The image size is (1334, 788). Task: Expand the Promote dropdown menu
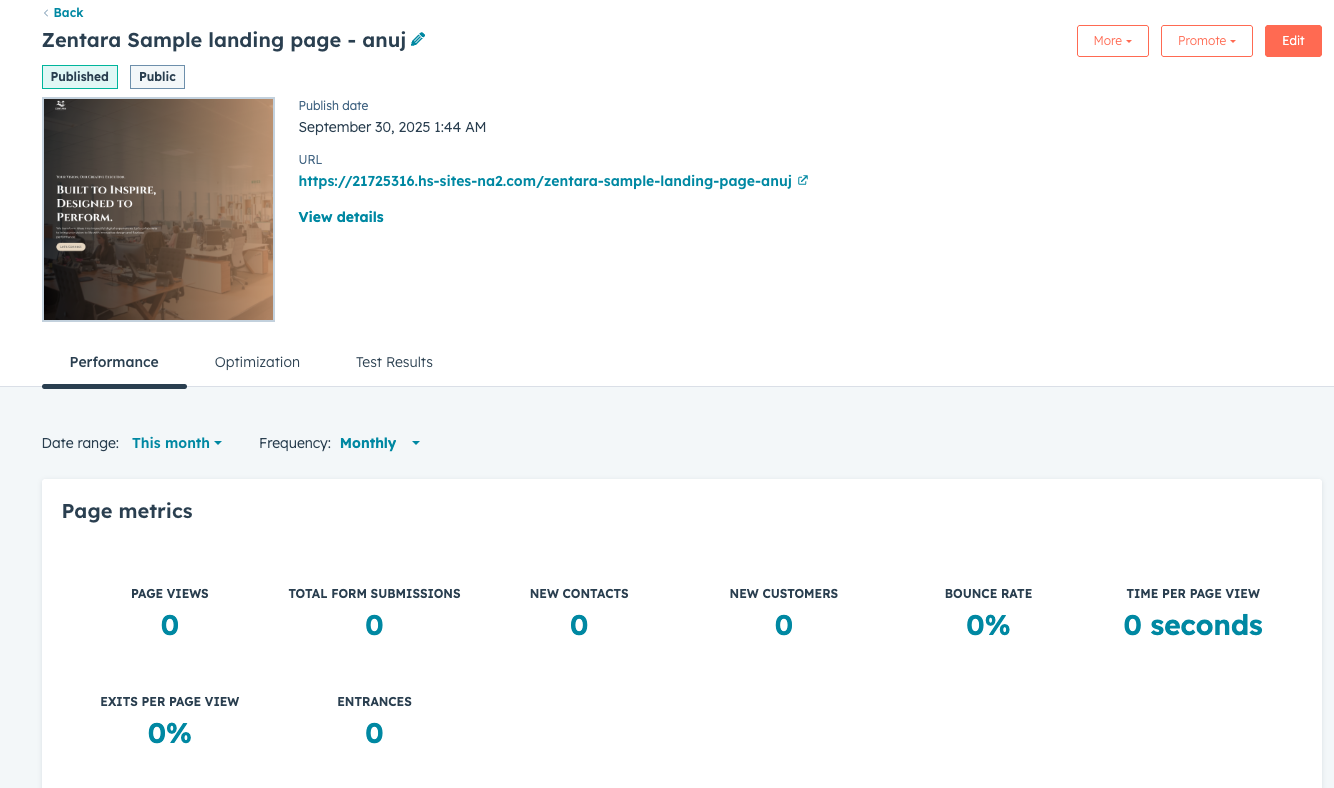(x=1207, y=41)
